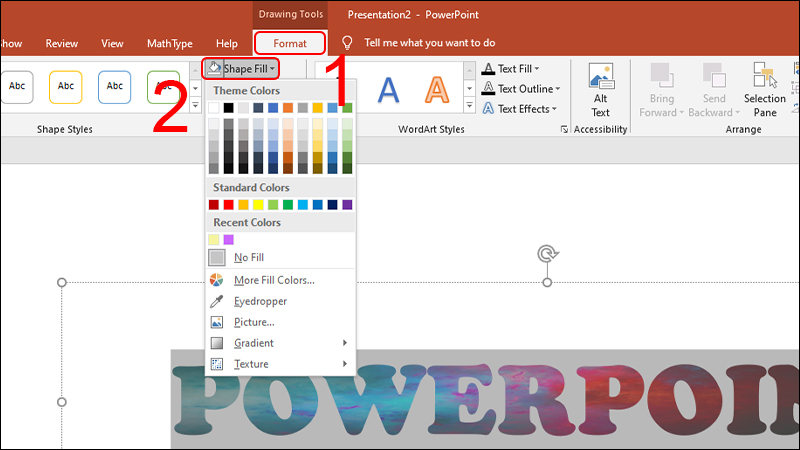
Task: Pick the green theme color swatch
Action: pyautogui.click(x=347, y=108)
